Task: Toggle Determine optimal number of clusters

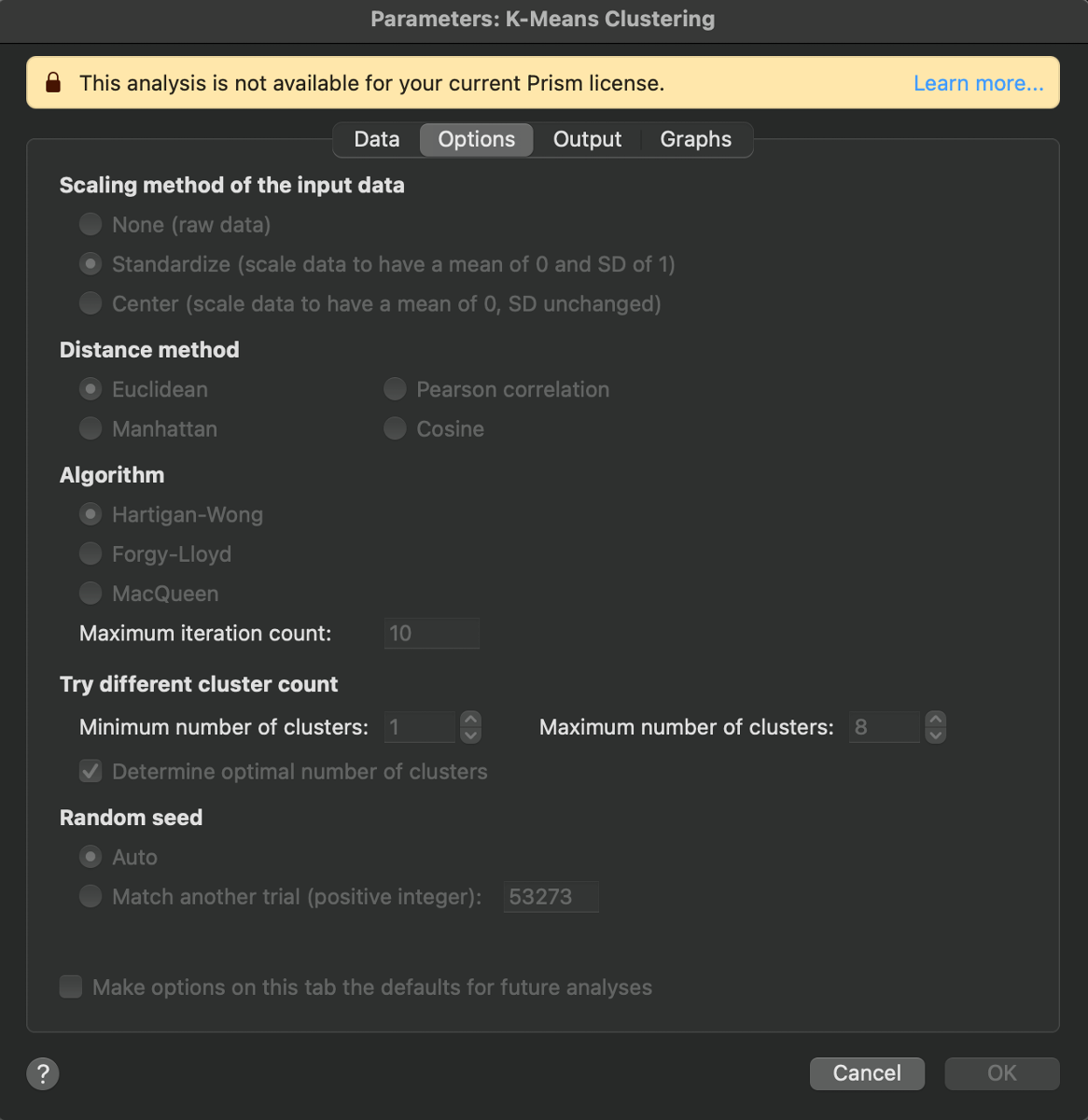Action: (x=91, y=772)
